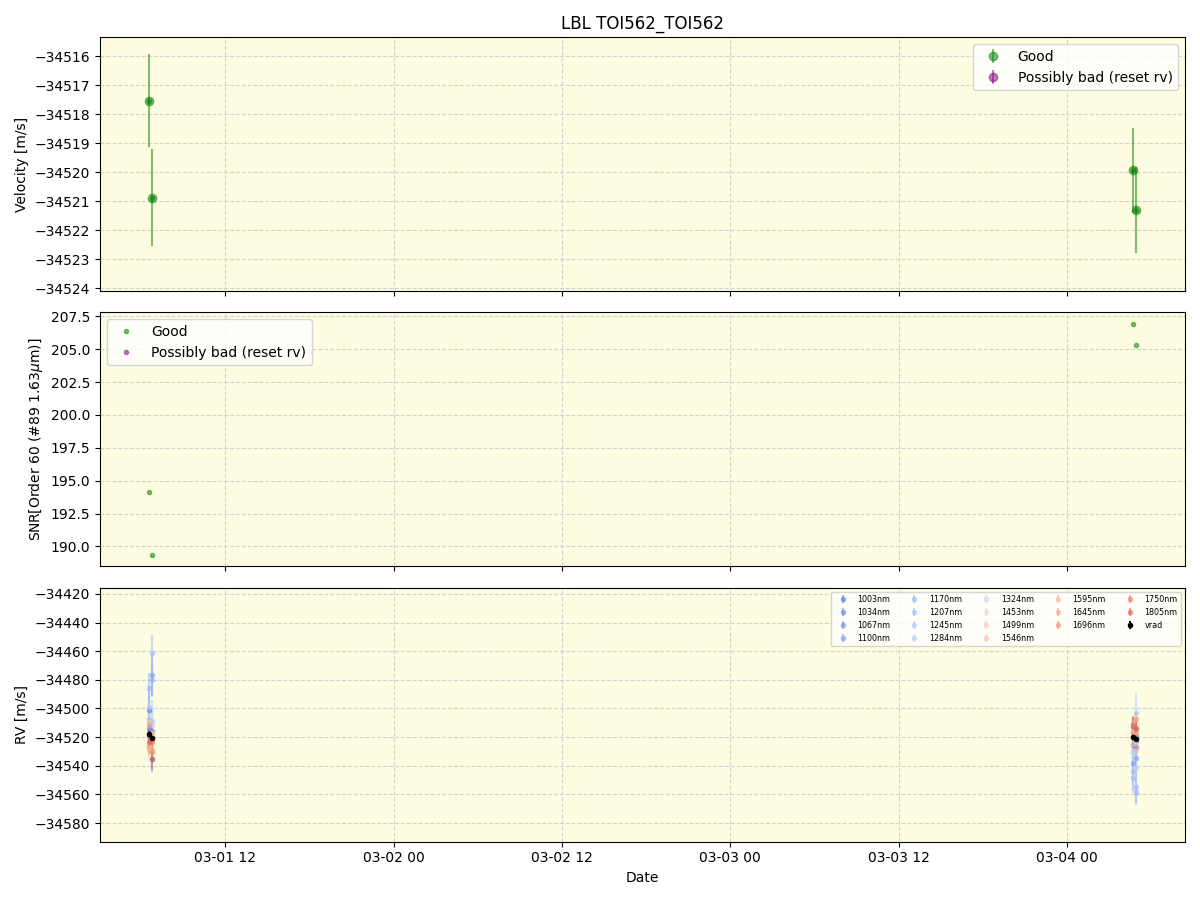Click the '1645nm' legend entry
The image size is (1200, 900).
click(x=1089, y=612)
